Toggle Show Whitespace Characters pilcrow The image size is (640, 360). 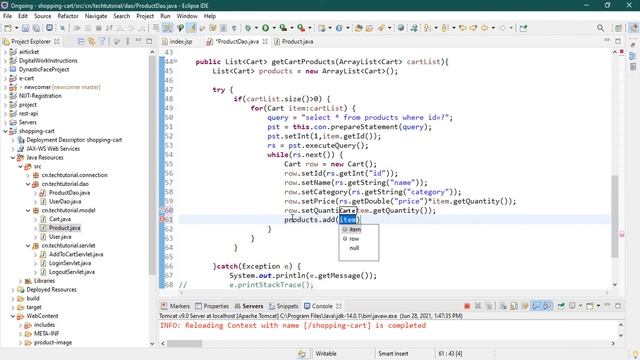234,28
